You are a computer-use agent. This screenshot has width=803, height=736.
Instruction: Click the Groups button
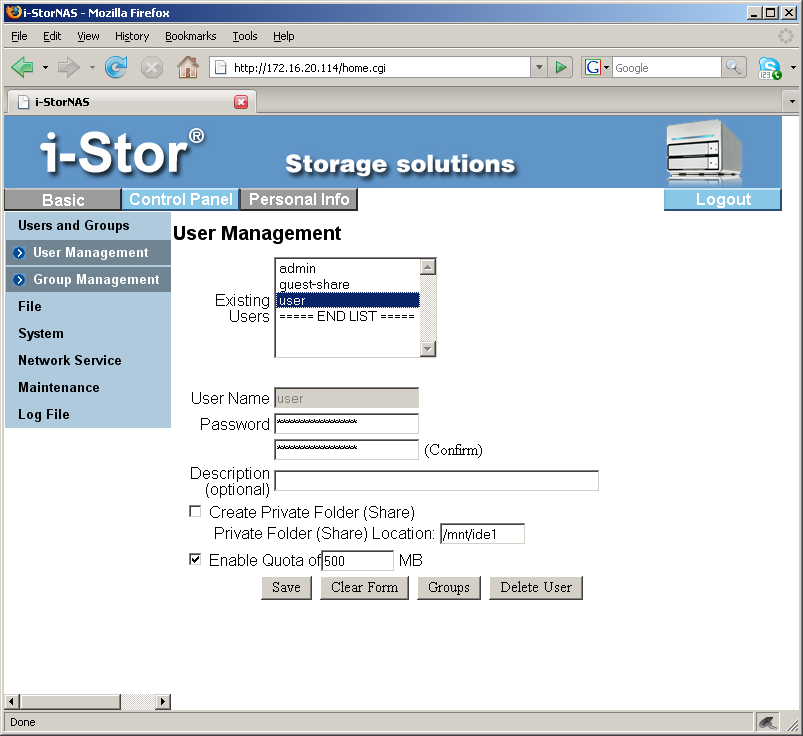coord(449,587)
